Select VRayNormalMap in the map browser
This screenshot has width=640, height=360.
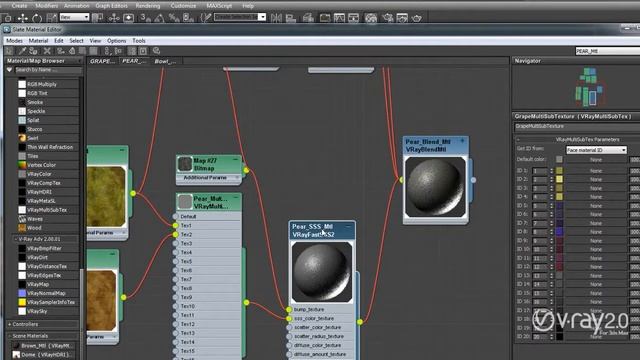point(46,293)
